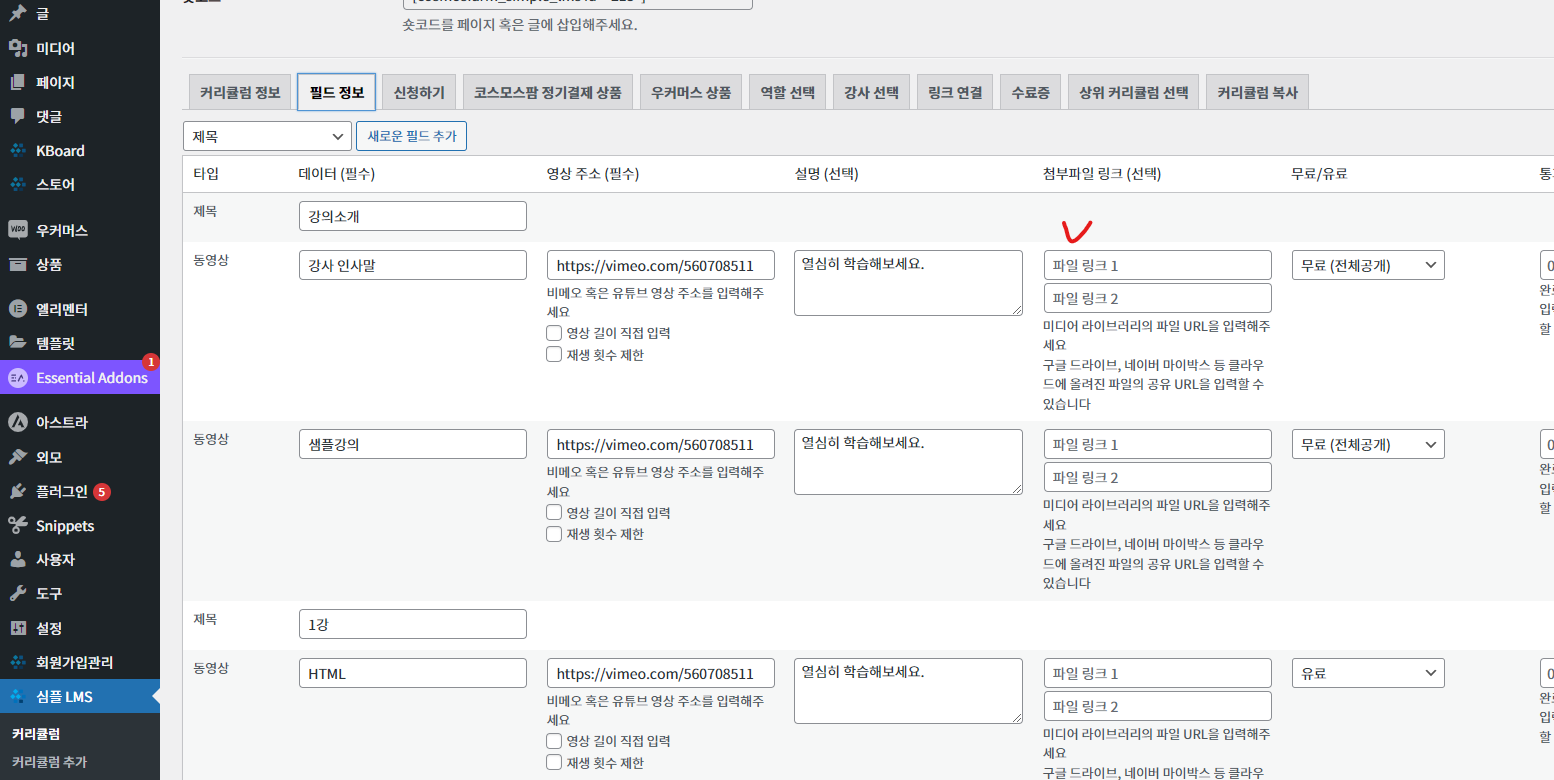
Task: Enable 영상 길이 직접 입력 for 강사 인사말
Action: coord(554,333)
